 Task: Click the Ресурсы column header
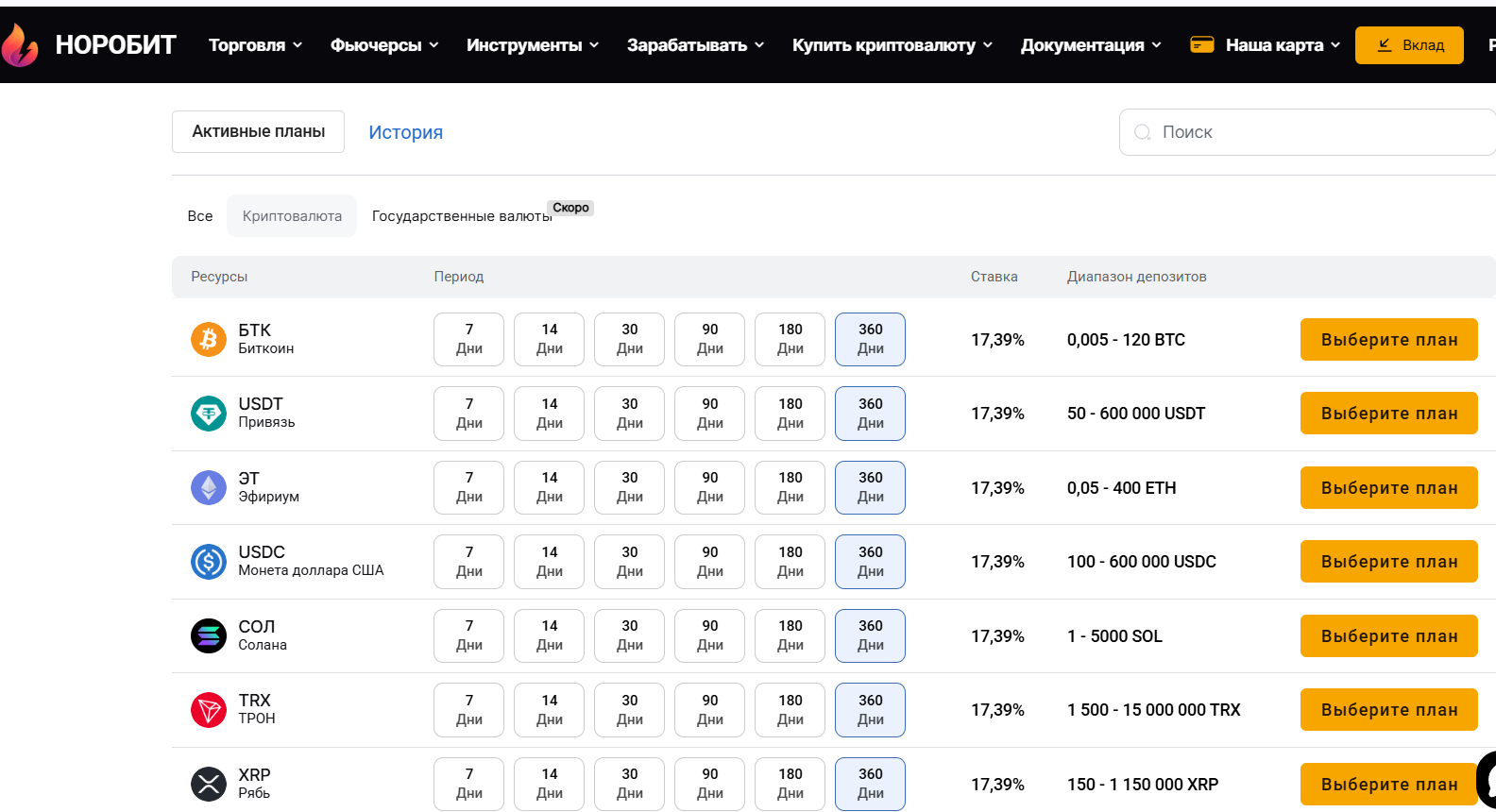[x=219, y=277]
